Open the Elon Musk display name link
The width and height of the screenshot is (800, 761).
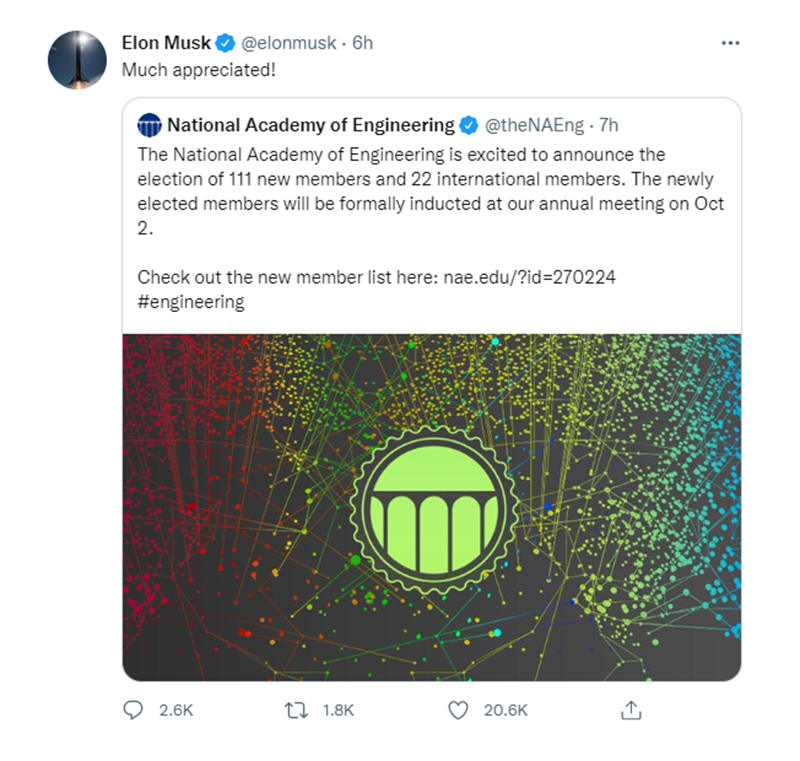168,43
